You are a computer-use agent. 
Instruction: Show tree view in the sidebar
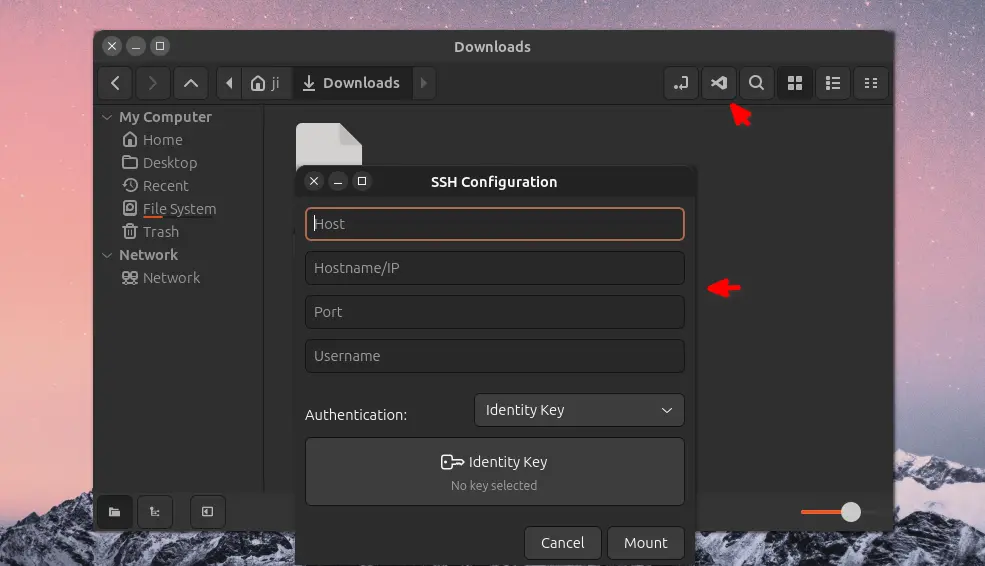pos(154,512)
